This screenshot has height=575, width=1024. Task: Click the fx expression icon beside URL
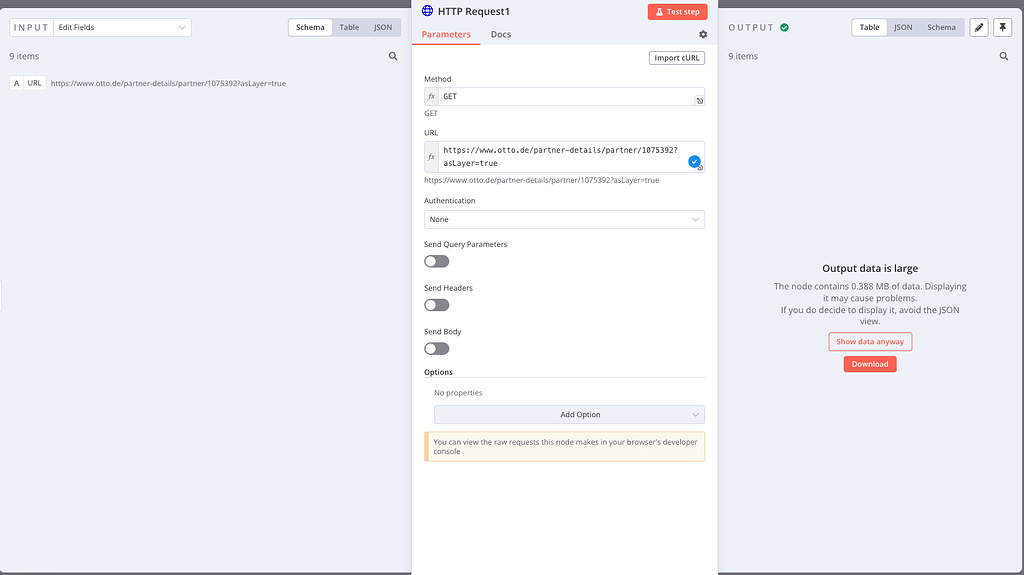click(431, 157)
